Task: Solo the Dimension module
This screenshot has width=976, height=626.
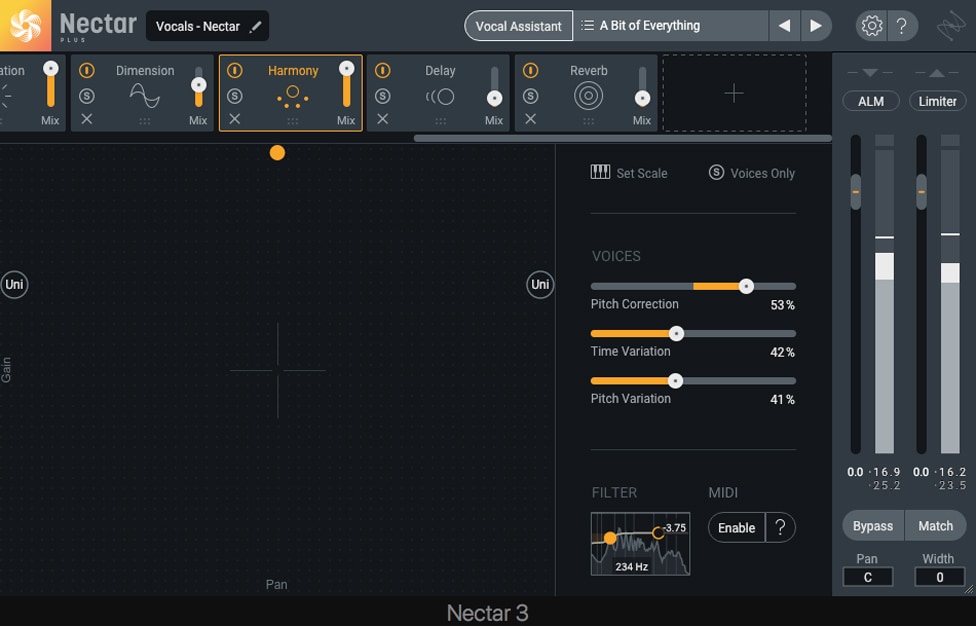Action: pyautogui.click(x=87, y=96)
